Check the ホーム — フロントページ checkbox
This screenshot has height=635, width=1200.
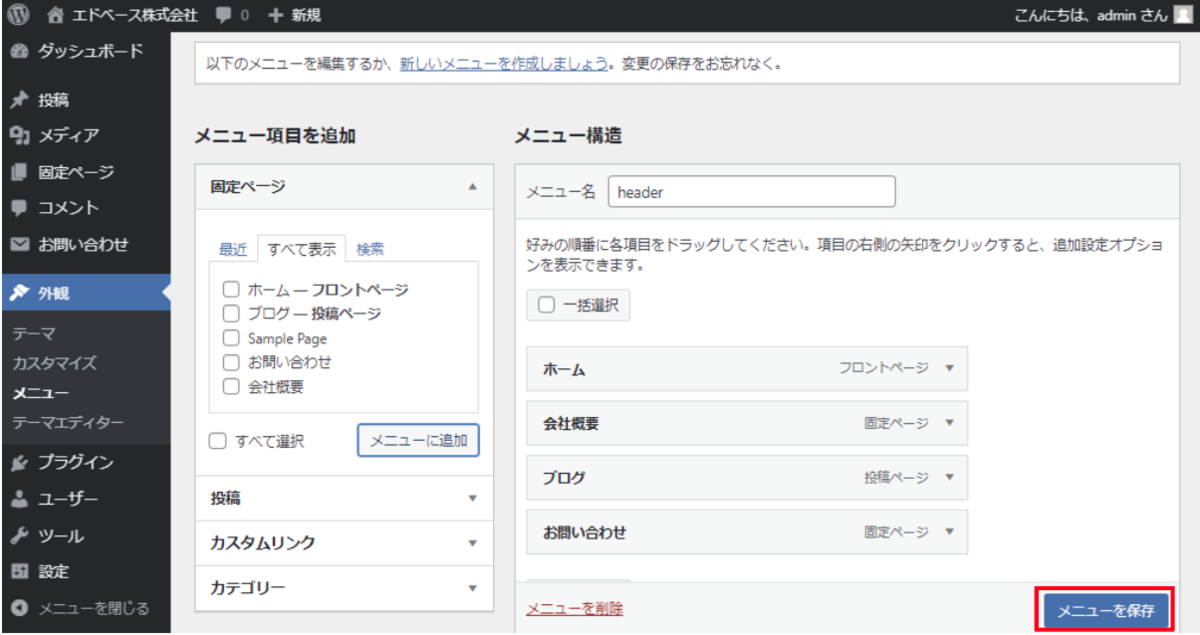pyautogui.click(x=231, y=290)
